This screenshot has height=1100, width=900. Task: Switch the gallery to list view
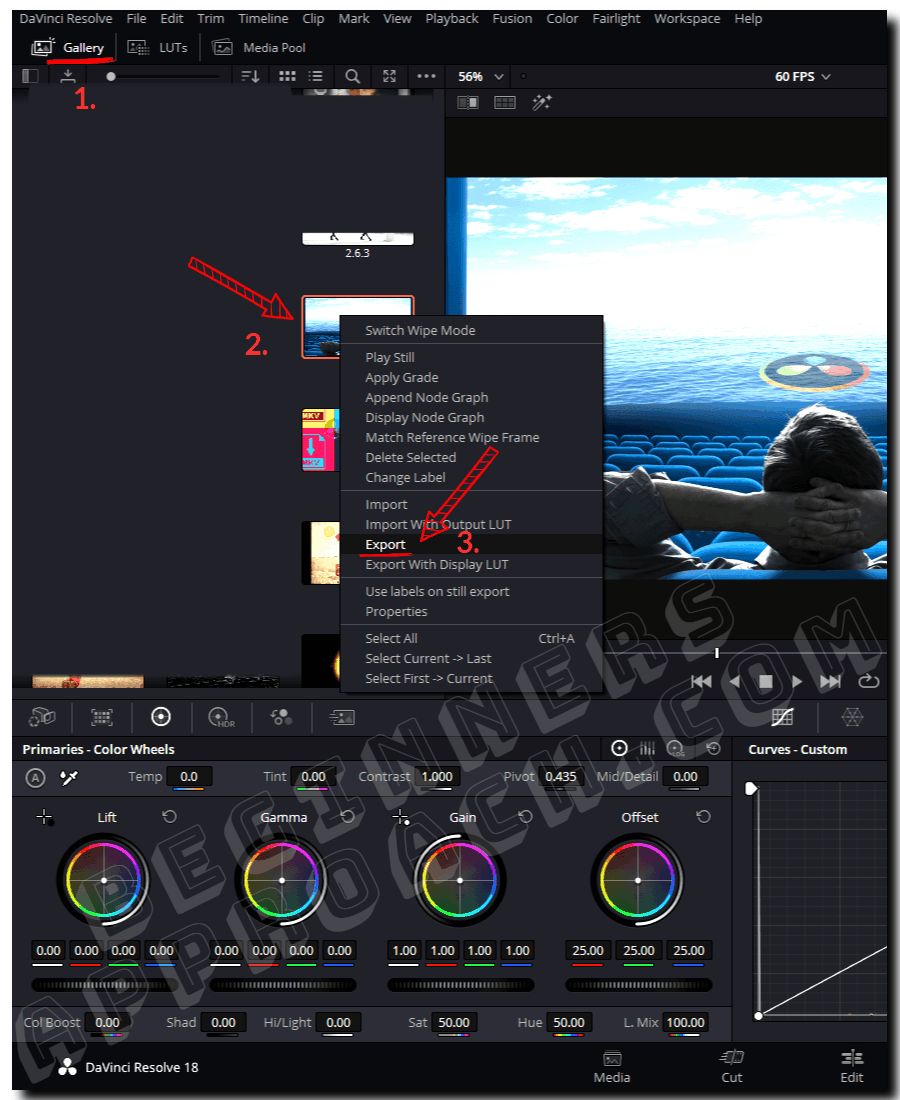tap(315, 76)
